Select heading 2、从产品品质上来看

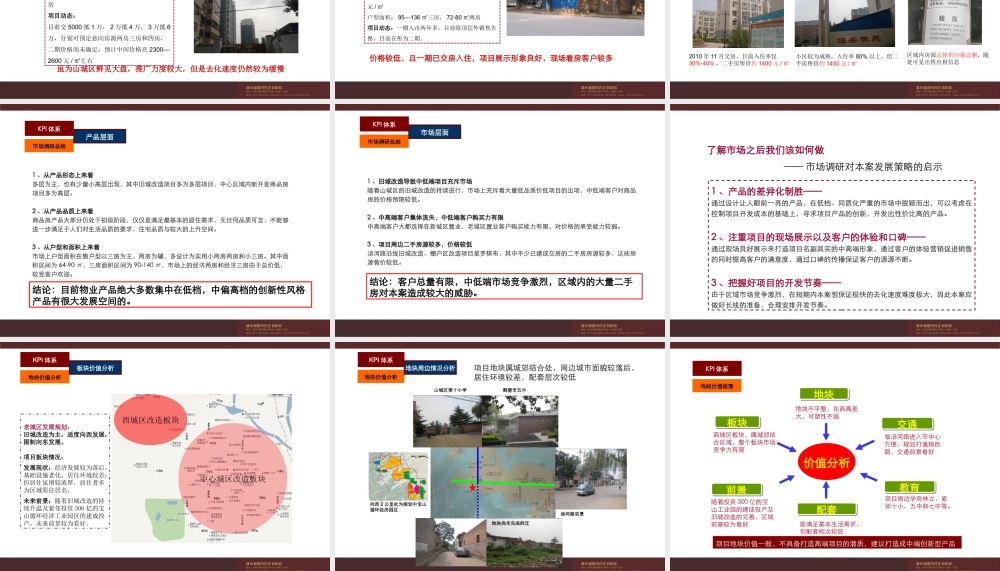pyautogui.click(x=62, y=211)
